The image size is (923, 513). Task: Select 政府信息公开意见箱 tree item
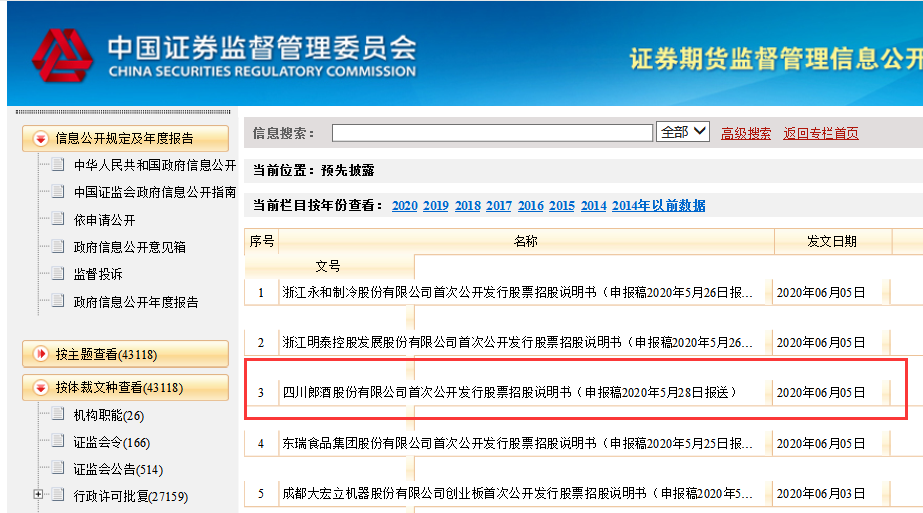130,247
